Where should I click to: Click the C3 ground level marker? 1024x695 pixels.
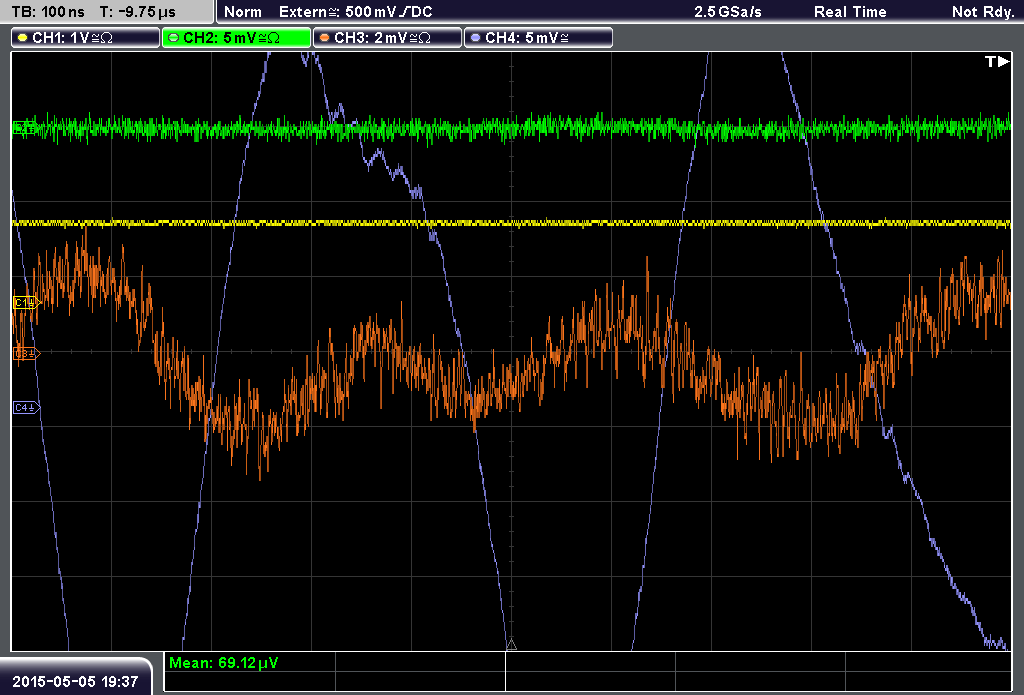(27, 353)
